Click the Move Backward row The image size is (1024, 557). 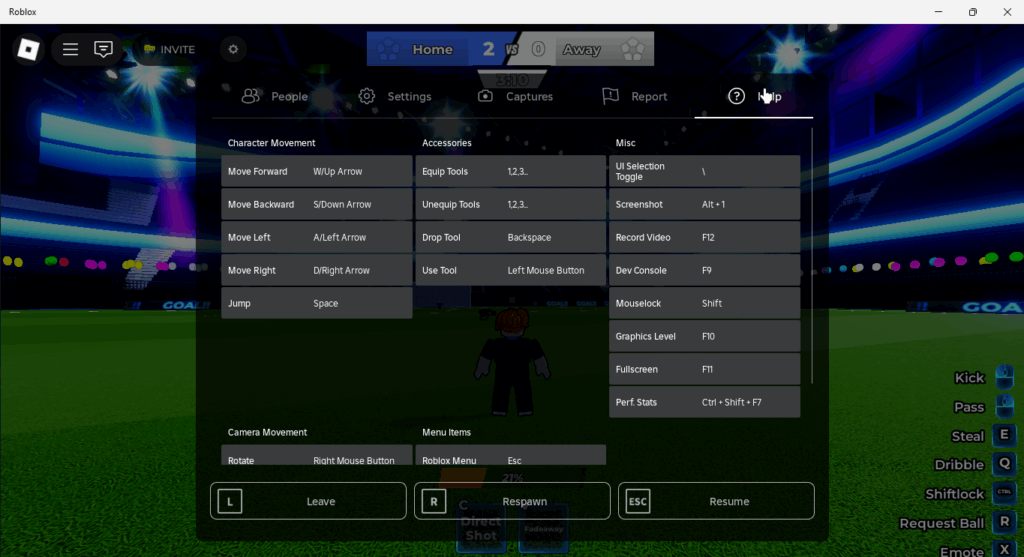point(317,204)
